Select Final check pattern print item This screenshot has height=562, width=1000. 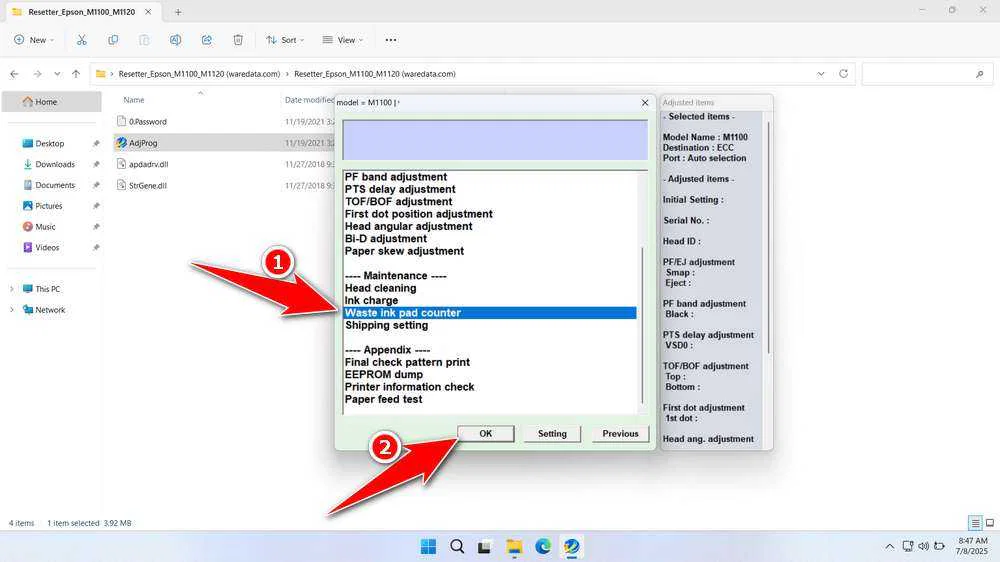[407, 362]
